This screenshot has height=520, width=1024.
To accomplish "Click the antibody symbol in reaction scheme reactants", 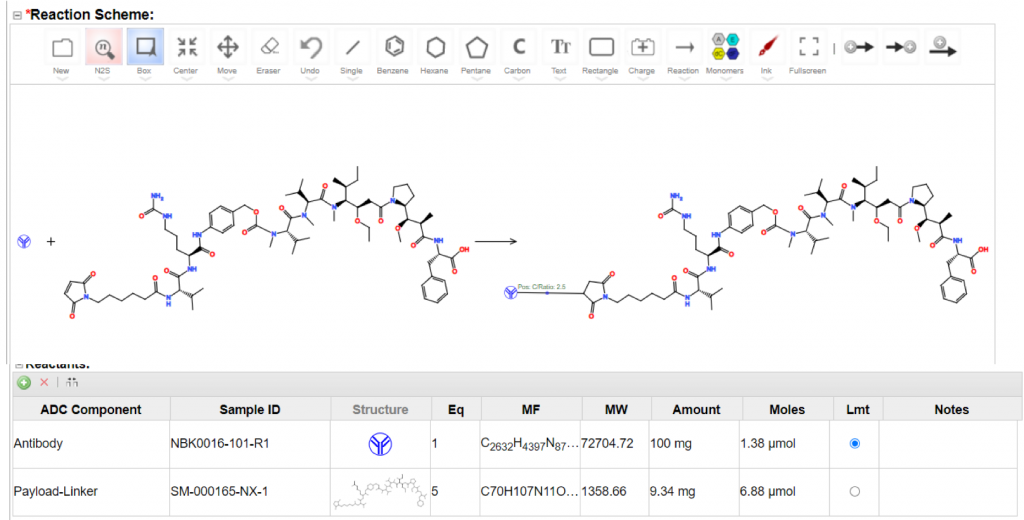I will click(24, 242).
